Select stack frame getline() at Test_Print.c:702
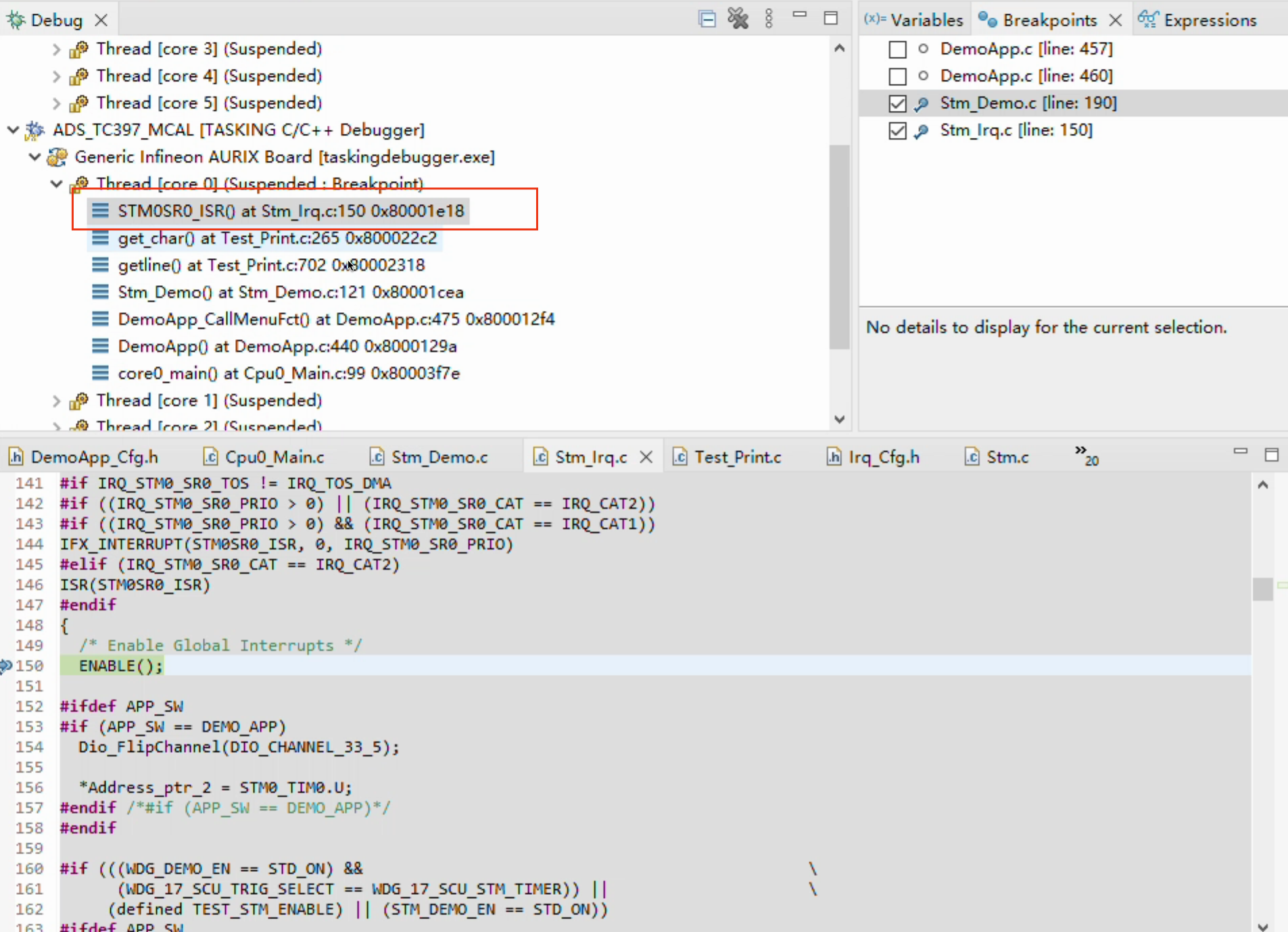 271,265
